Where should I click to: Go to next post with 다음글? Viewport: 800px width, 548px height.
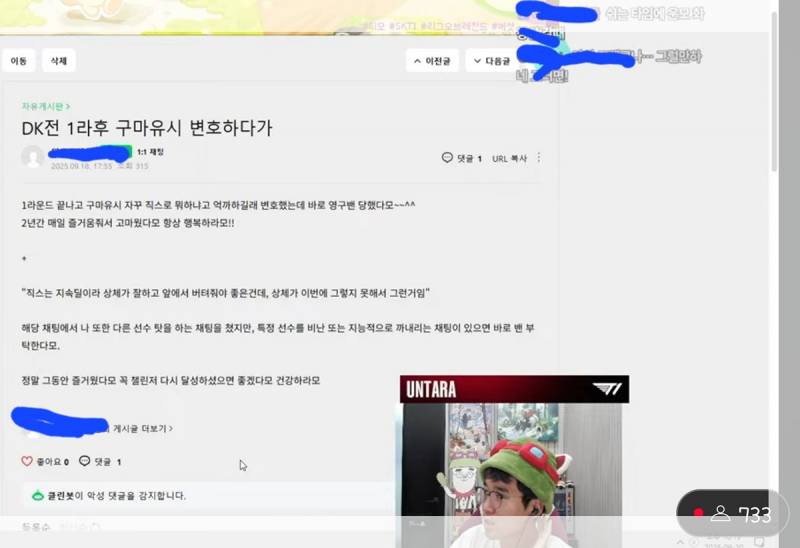tap(492, 61)
